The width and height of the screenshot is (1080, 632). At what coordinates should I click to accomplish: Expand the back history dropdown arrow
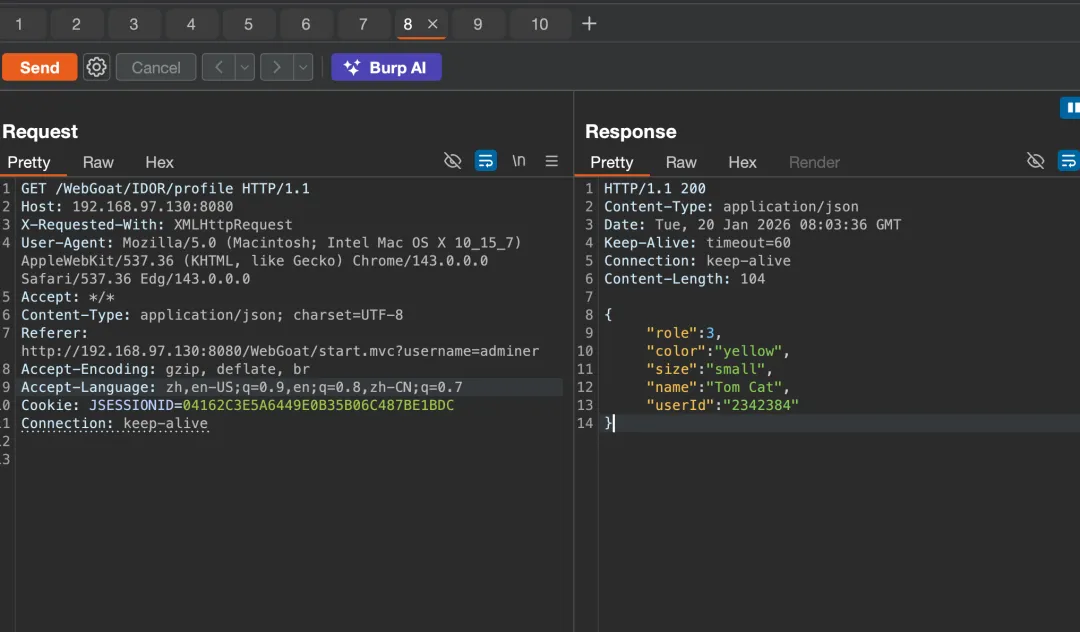[x=244, y=67]
